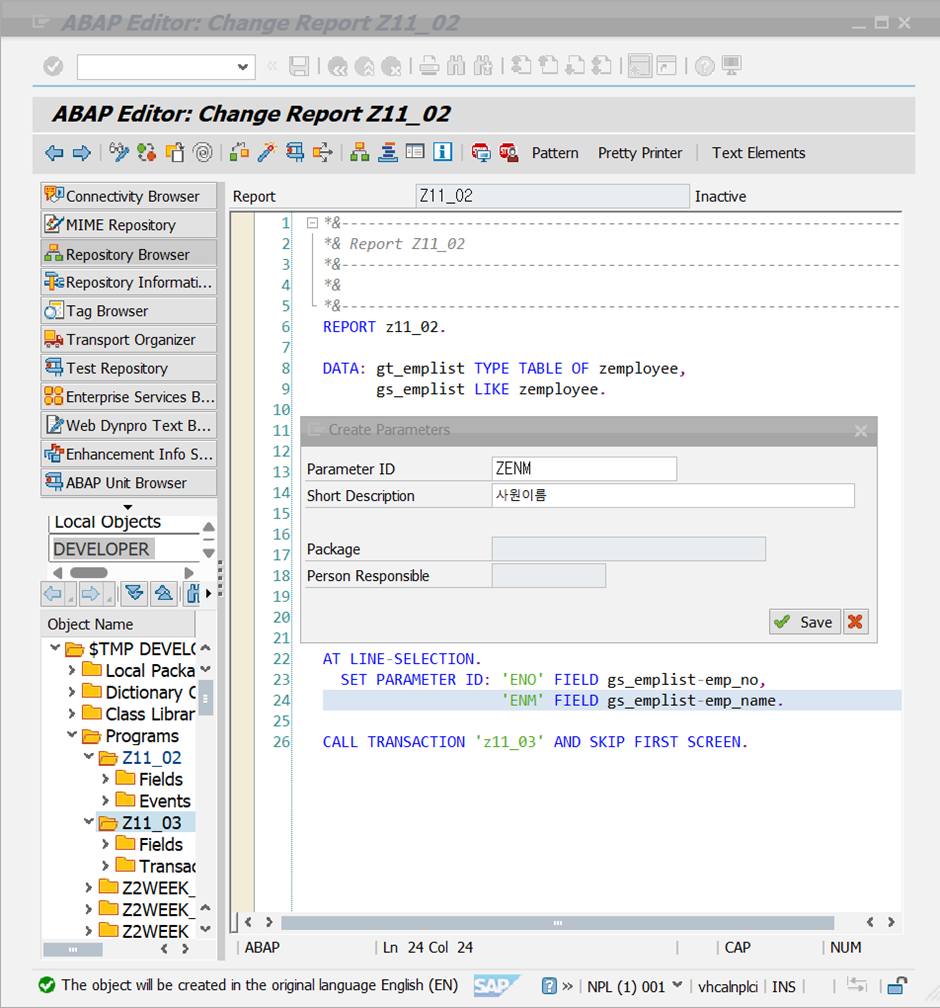The width and height of the screenshot is (940, 1008).
Task: Expand the Local Package folder node
Action: (72, 670)
